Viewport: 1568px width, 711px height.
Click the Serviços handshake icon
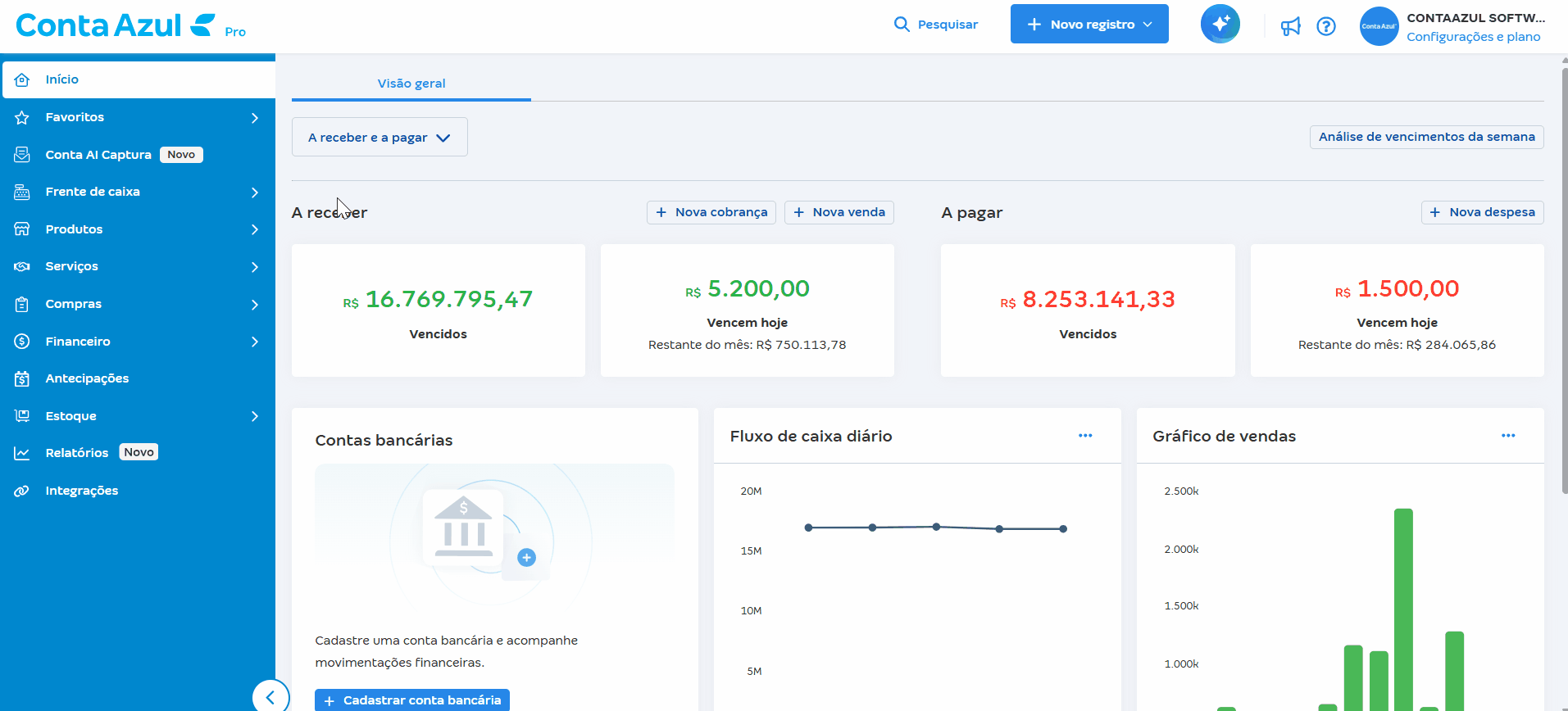22,266
